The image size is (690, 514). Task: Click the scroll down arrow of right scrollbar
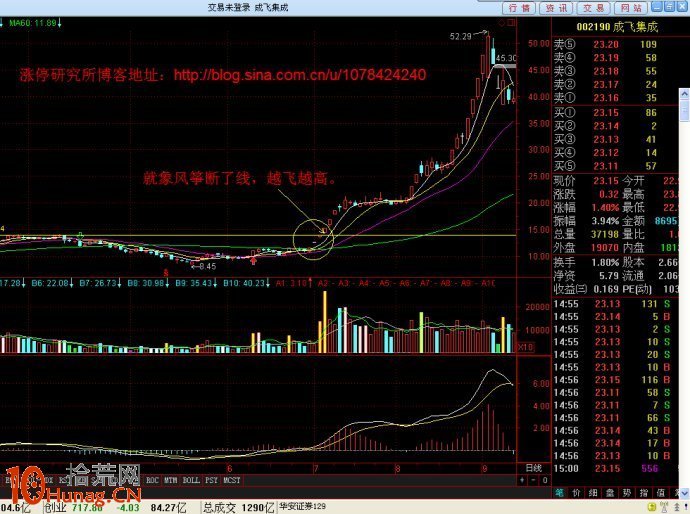tap(684, 493)
